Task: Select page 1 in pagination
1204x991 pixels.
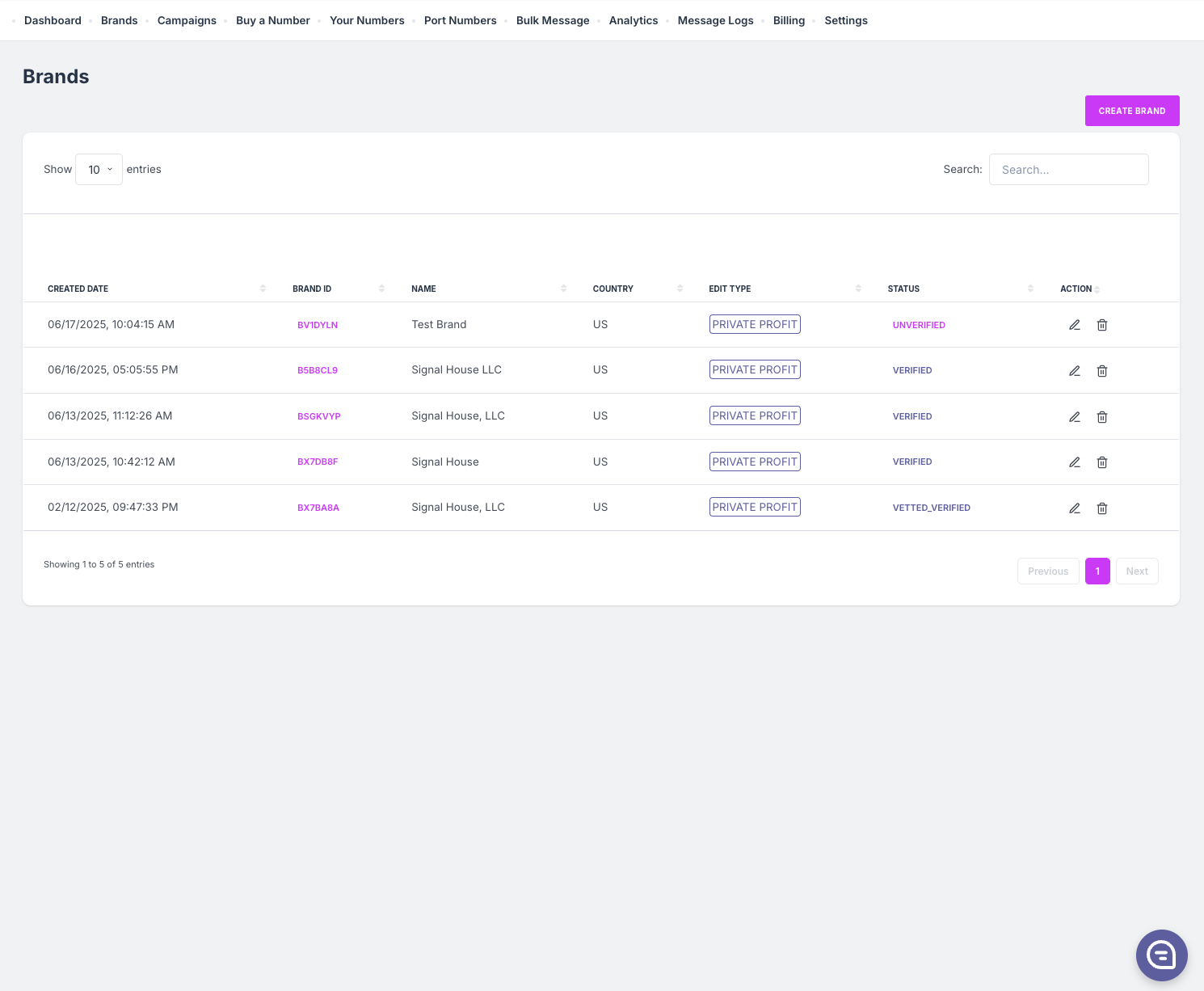Action: [1097, 571]
